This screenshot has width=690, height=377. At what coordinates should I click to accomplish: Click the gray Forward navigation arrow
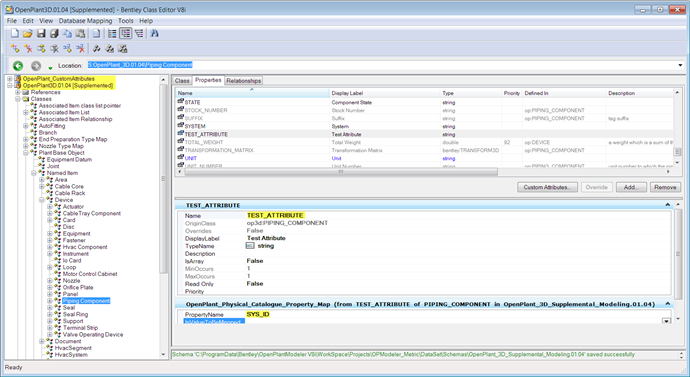(x=36, y=66)
